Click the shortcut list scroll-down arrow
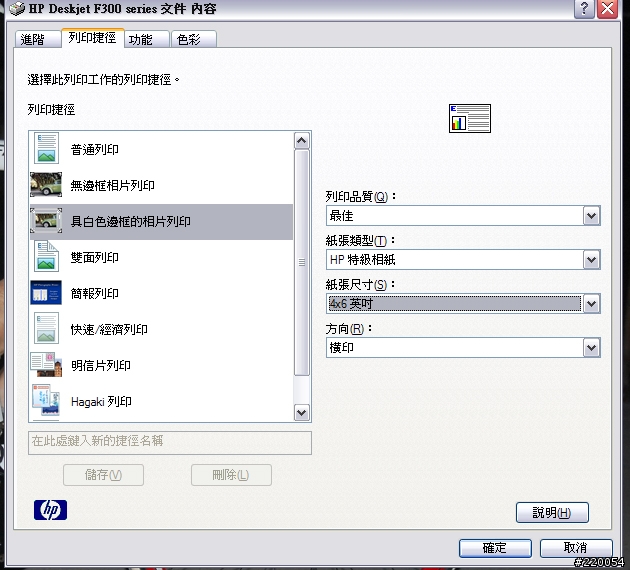The height and width of the screenshot is (570, 630). click(x=302, y=412)
